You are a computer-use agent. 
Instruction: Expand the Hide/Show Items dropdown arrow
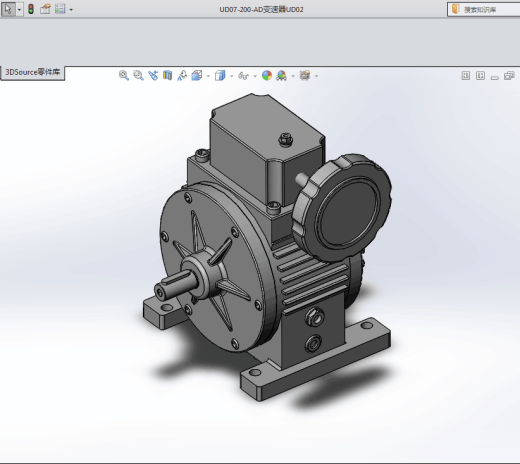click(255, 76)
